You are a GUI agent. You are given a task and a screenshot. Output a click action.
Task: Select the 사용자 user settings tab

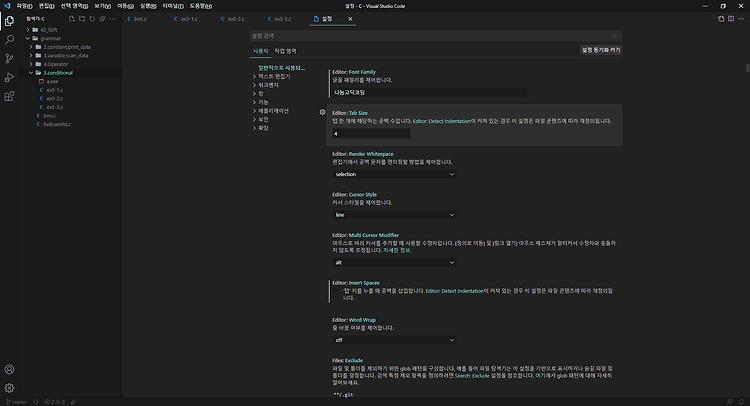(260, 51)
